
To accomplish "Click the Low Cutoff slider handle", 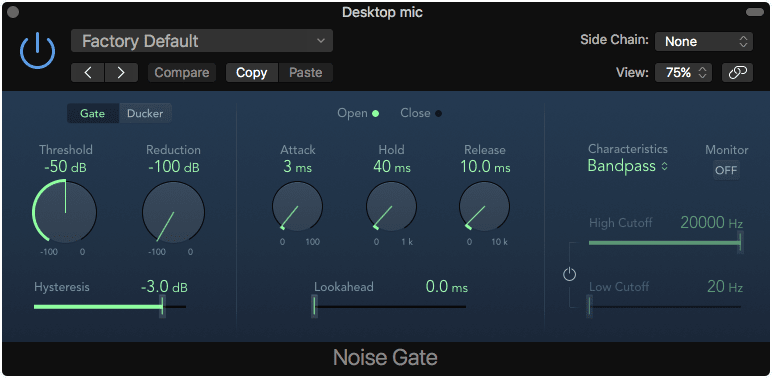I will click(x=589, y=306).
